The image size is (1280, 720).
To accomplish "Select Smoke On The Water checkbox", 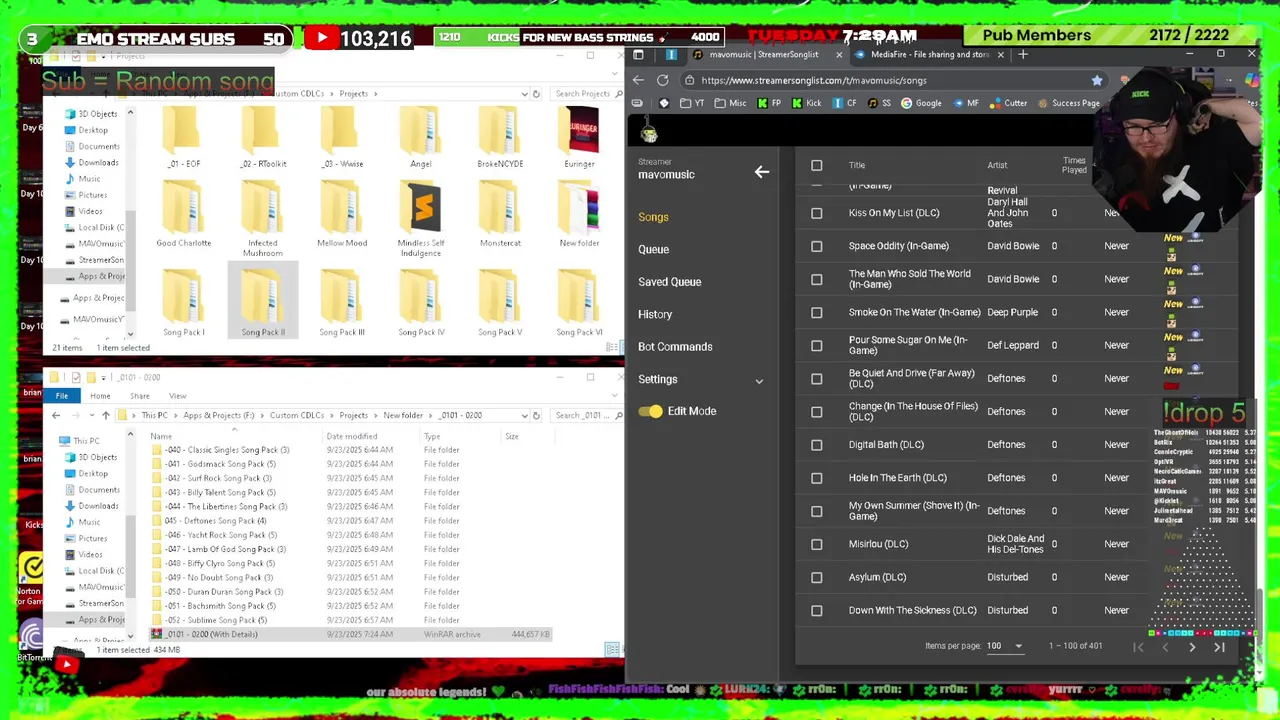I will pyautogui.click(x=817, y=312).
